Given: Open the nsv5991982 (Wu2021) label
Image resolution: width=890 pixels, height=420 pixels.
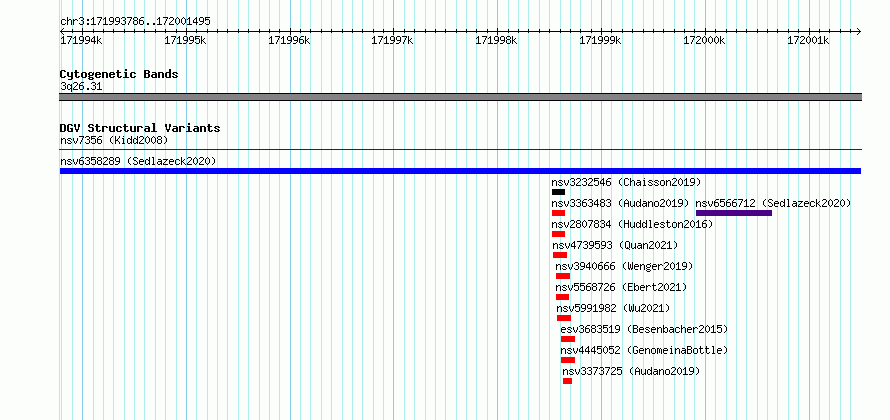Looking at the screenshot, I should [x=613, y=308].
